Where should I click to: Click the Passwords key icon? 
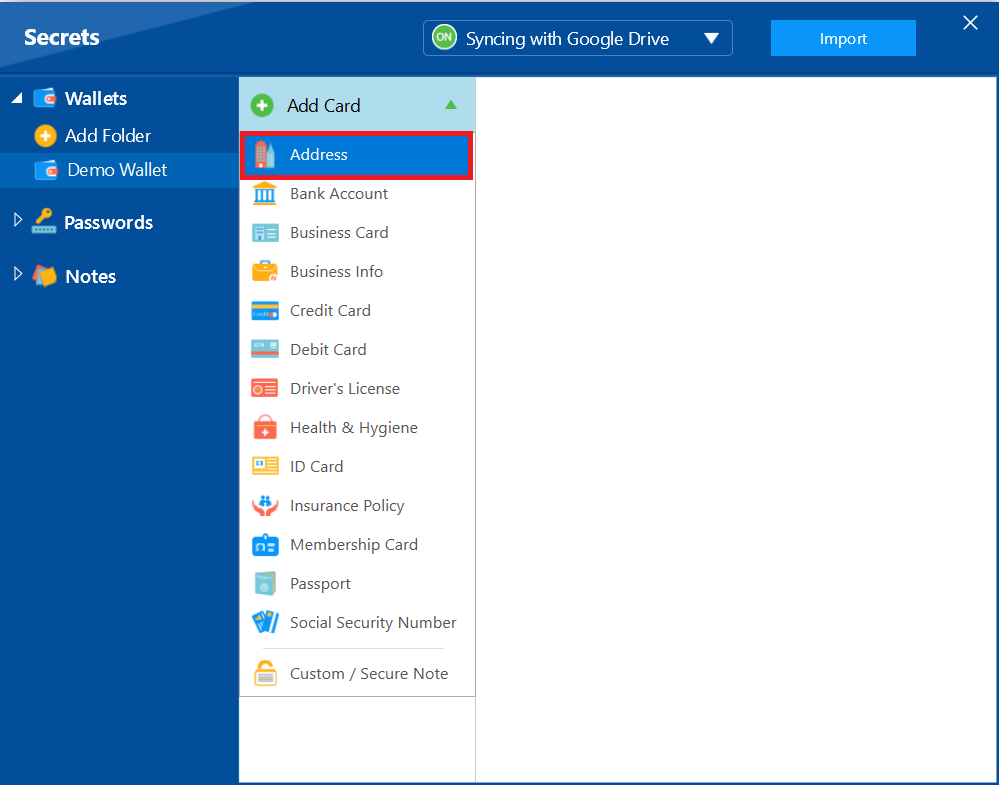click(x=44, y=222)
